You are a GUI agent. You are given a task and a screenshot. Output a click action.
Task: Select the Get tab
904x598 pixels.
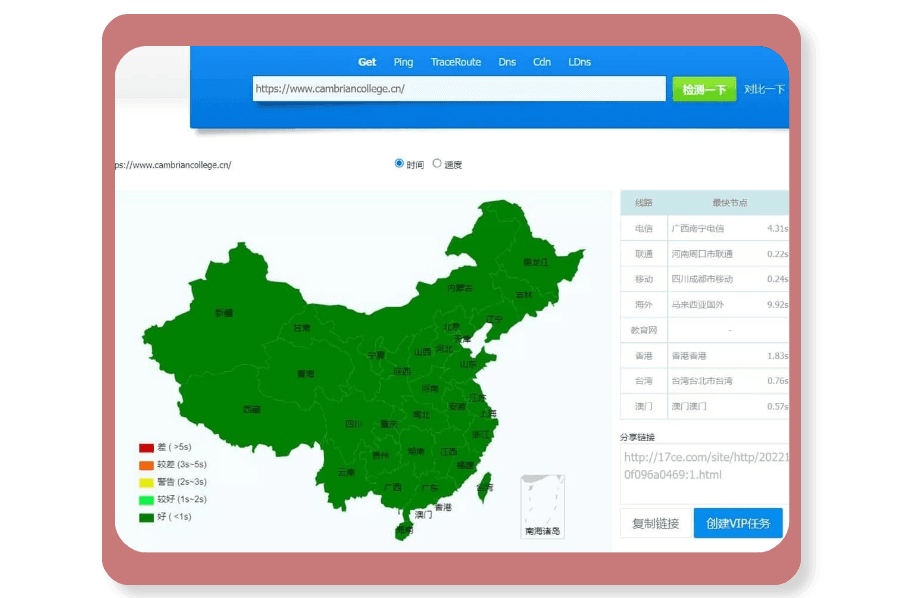click(x=367, y=62)
